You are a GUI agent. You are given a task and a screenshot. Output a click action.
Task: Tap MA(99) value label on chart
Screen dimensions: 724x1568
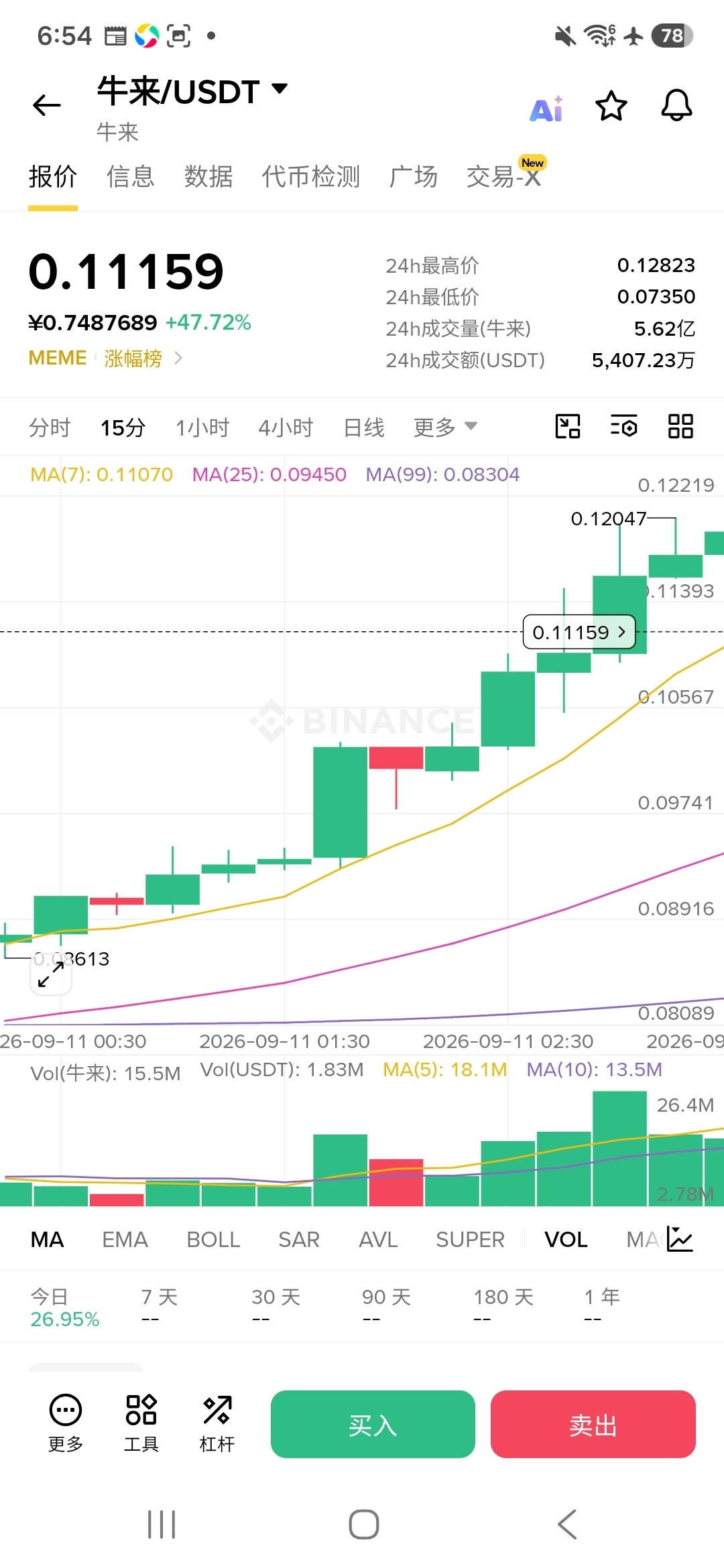tap(442, 474)
